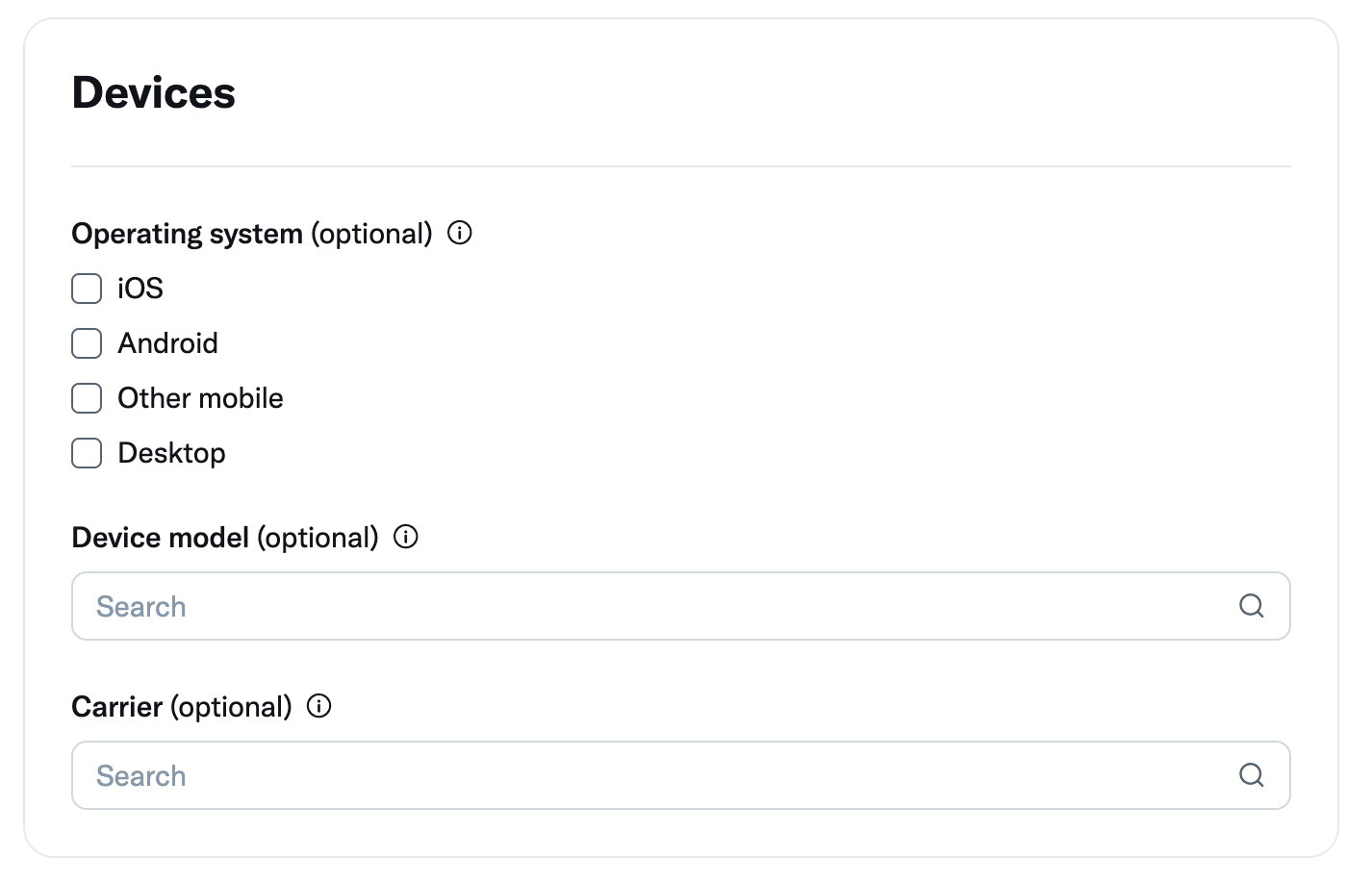Click the Device model info icon
The width and height of the screenshot is (1372, 883).
pos(406,537)
